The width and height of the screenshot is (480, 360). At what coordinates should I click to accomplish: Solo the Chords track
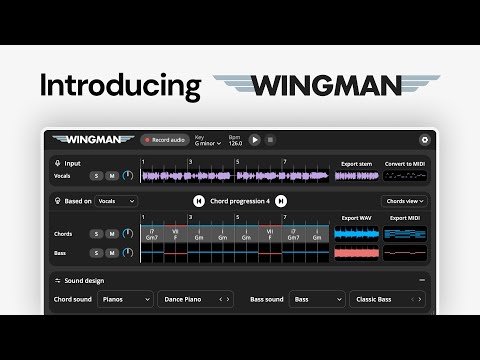click(x=96, y=234)
